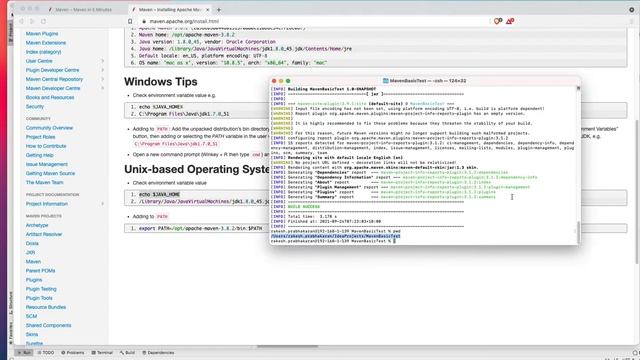This screenshot has height=360, width=640.
Task: Expand the User Centre submenu arrow
Action: tap(102, 61)
